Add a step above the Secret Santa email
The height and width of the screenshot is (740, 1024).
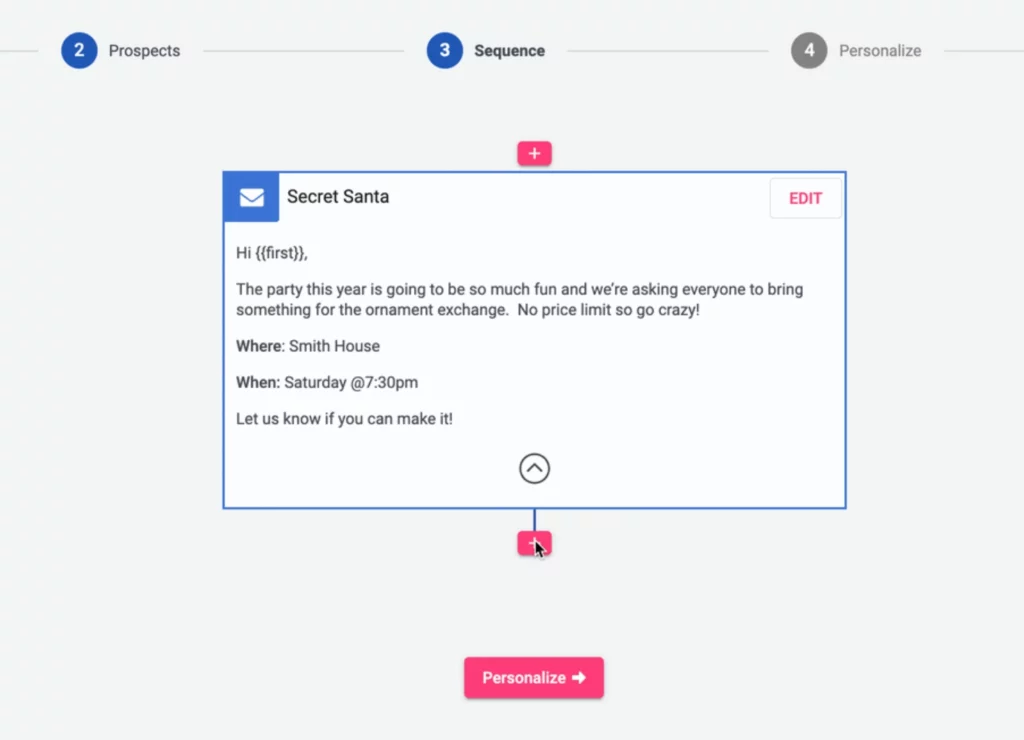pyautogui.click(x=534, y=153)
